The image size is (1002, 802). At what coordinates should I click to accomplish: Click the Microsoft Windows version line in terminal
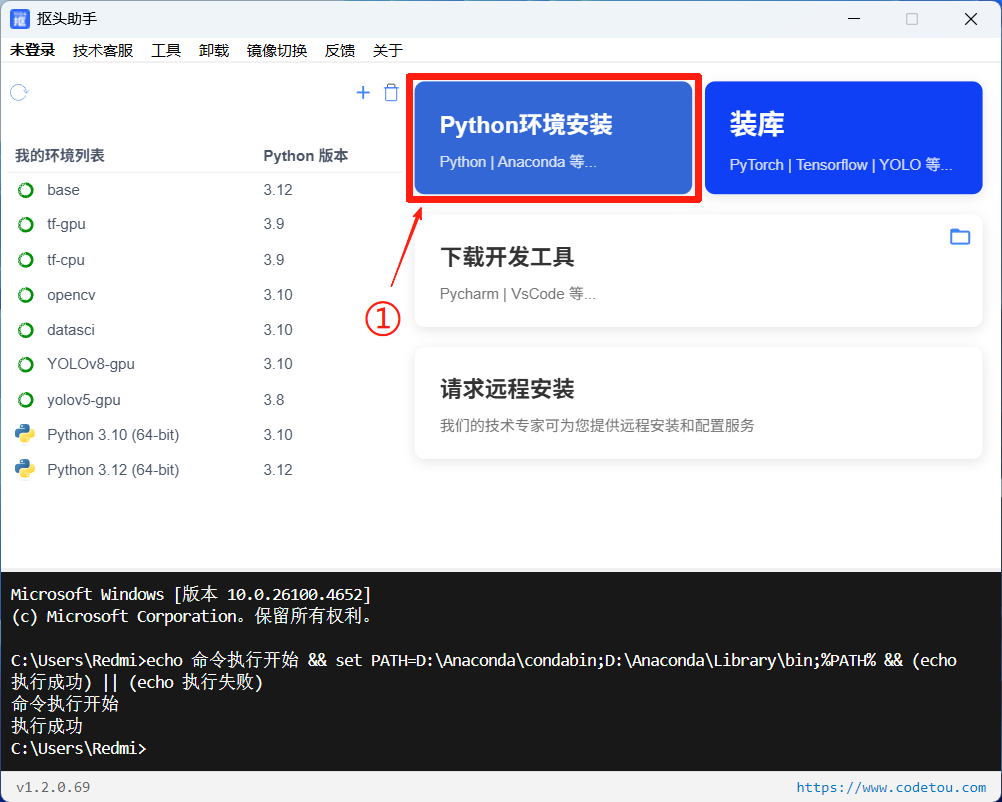coord(191,594)
